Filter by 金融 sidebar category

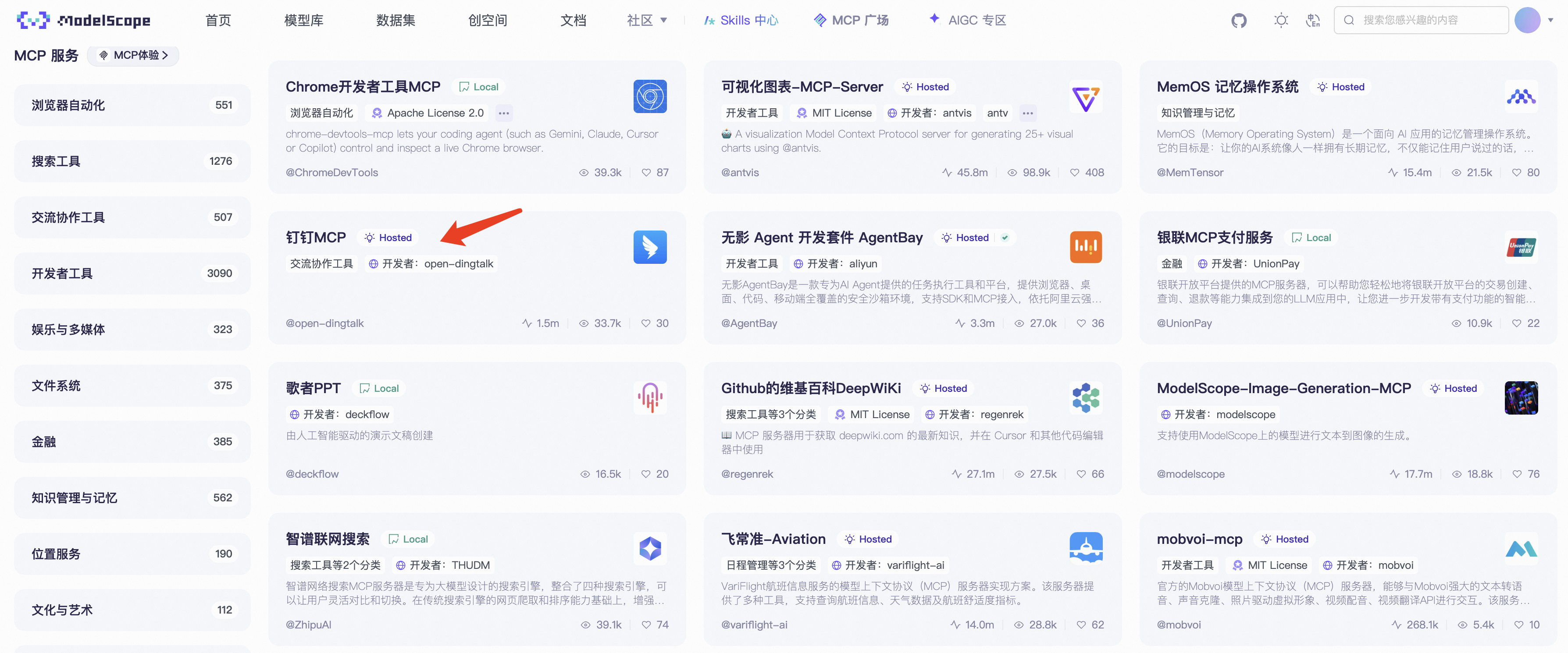pos(132,441)
